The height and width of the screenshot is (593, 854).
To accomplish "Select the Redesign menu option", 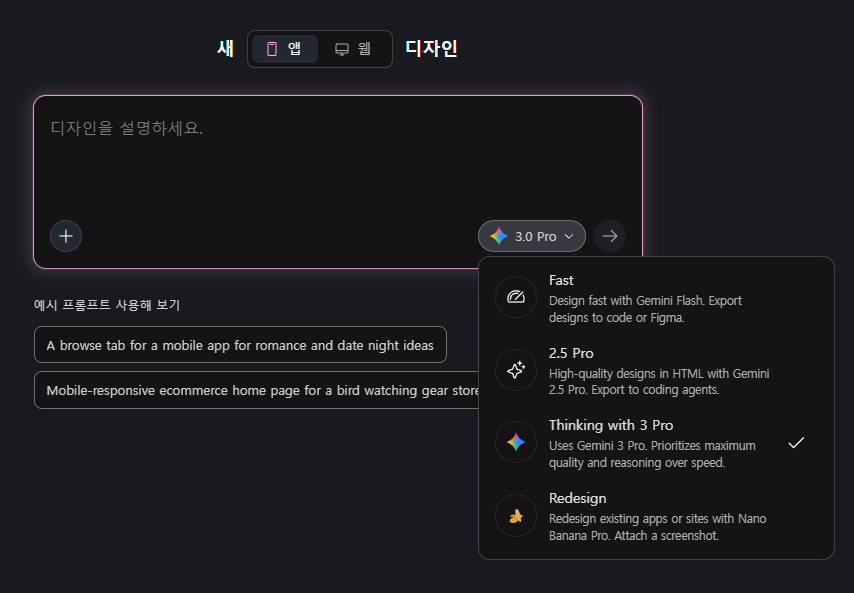I will 656,516.
